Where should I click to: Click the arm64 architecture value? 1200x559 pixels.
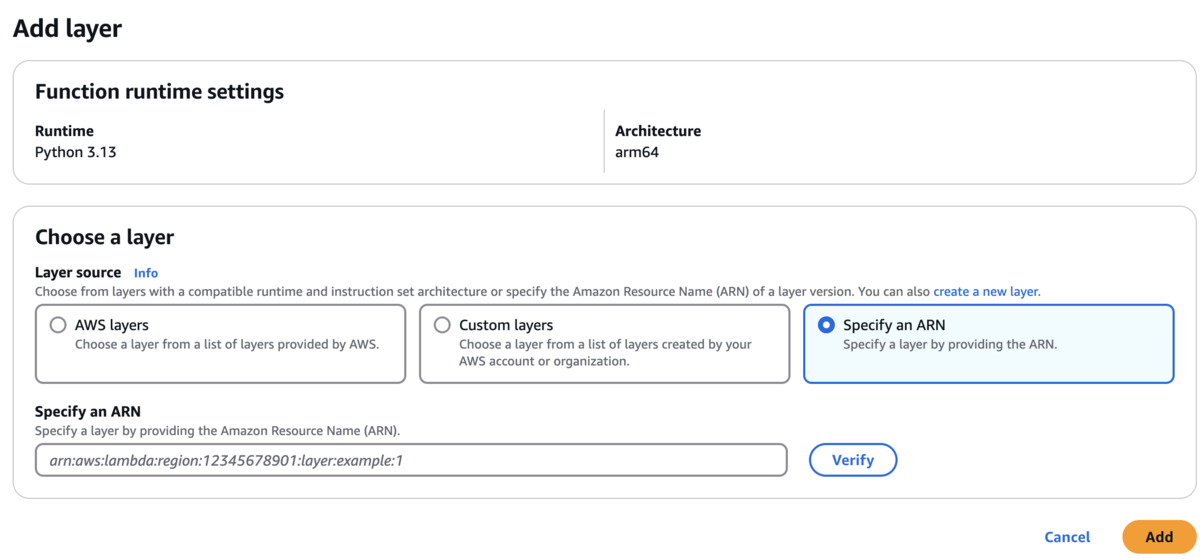(637, 153)
